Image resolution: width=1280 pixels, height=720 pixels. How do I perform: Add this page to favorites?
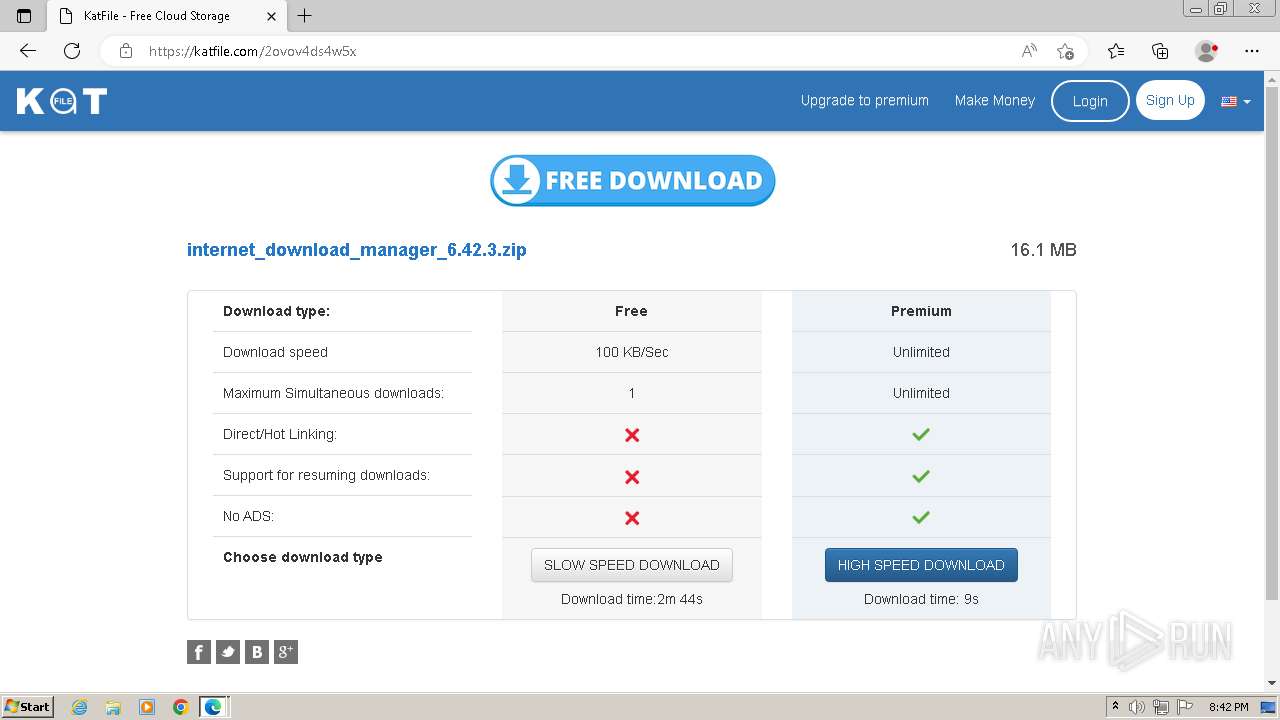pos(1065,51)
